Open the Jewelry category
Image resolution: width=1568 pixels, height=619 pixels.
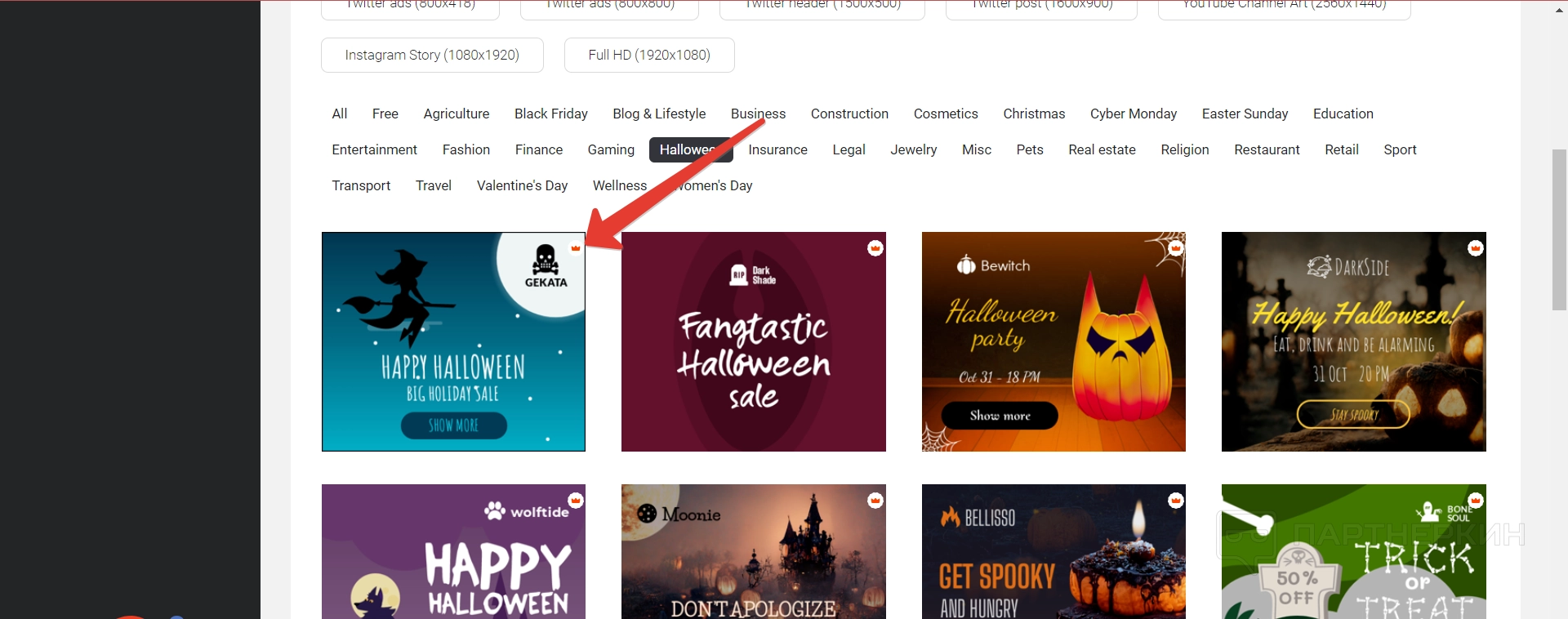914,149
